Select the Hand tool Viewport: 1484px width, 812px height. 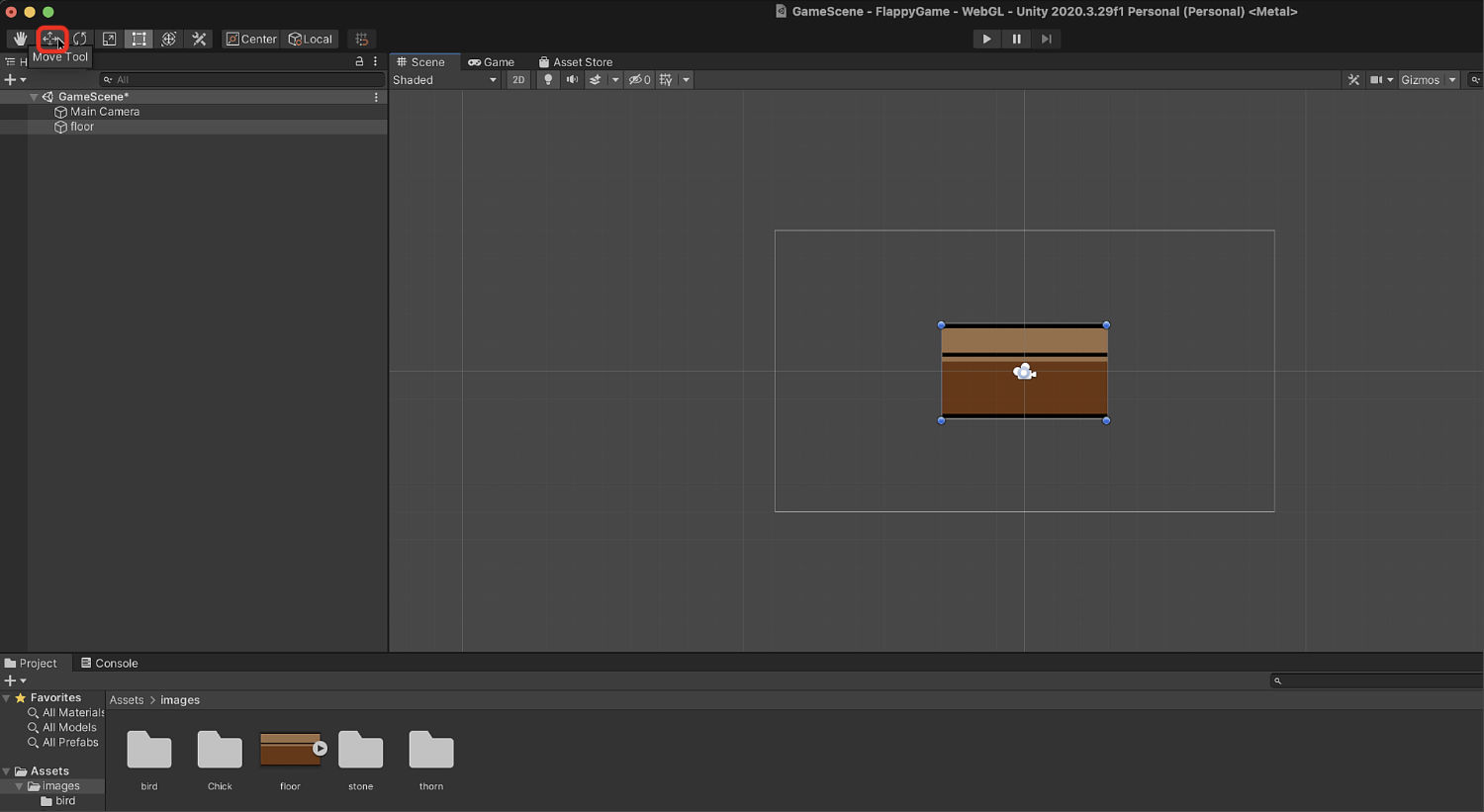click(x=20, y=39)
